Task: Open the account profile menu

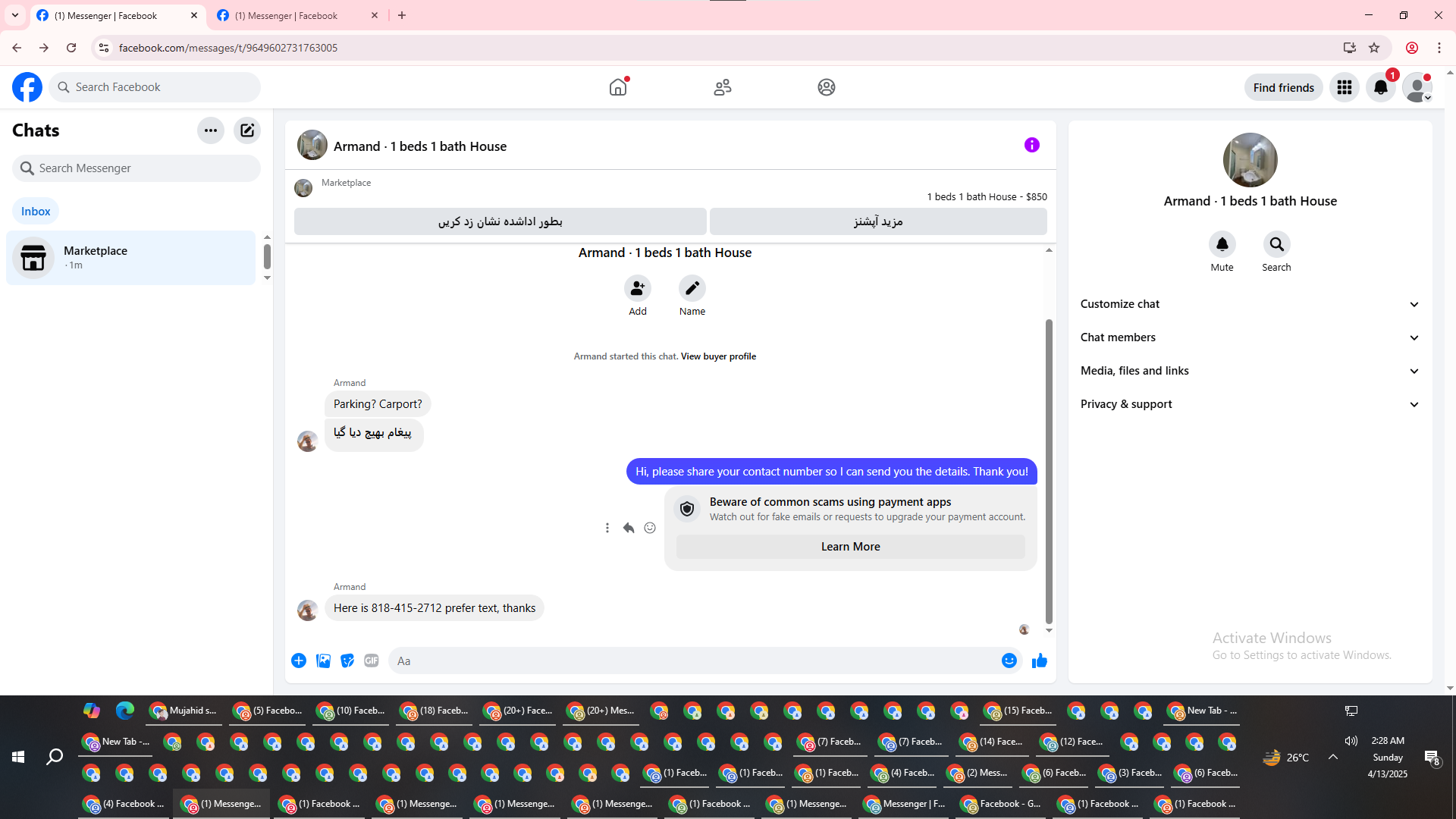Action: coord(1417,87)
